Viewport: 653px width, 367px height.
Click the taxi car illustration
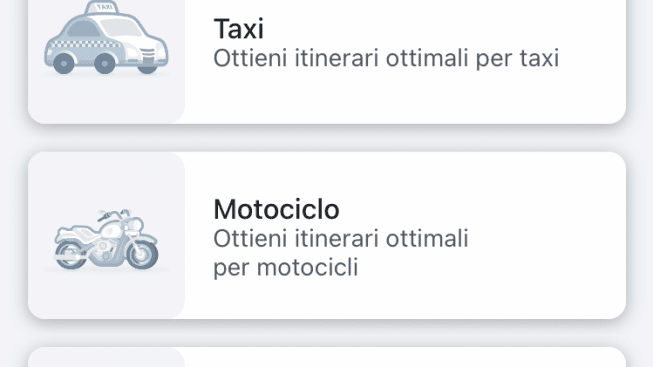tap(106, 37)
